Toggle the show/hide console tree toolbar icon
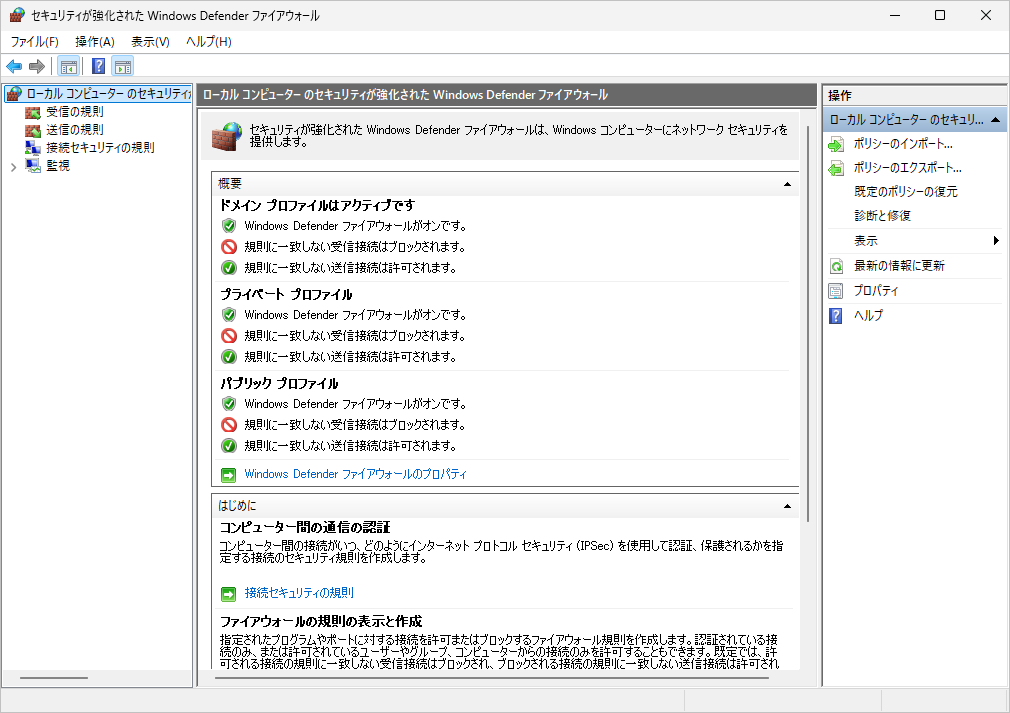Viewport: 1010px width, 713px height. [68, 66]
